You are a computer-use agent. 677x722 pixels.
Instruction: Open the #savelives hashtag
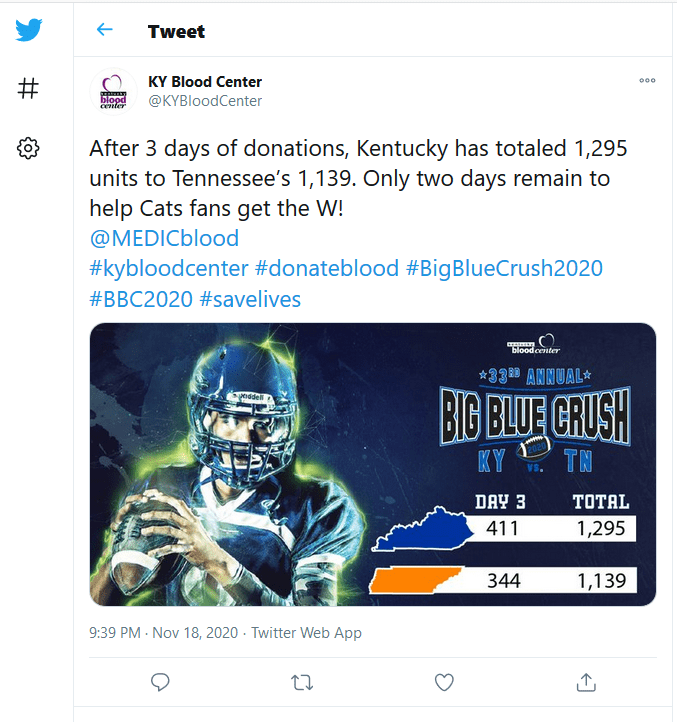tap(250, 299)
